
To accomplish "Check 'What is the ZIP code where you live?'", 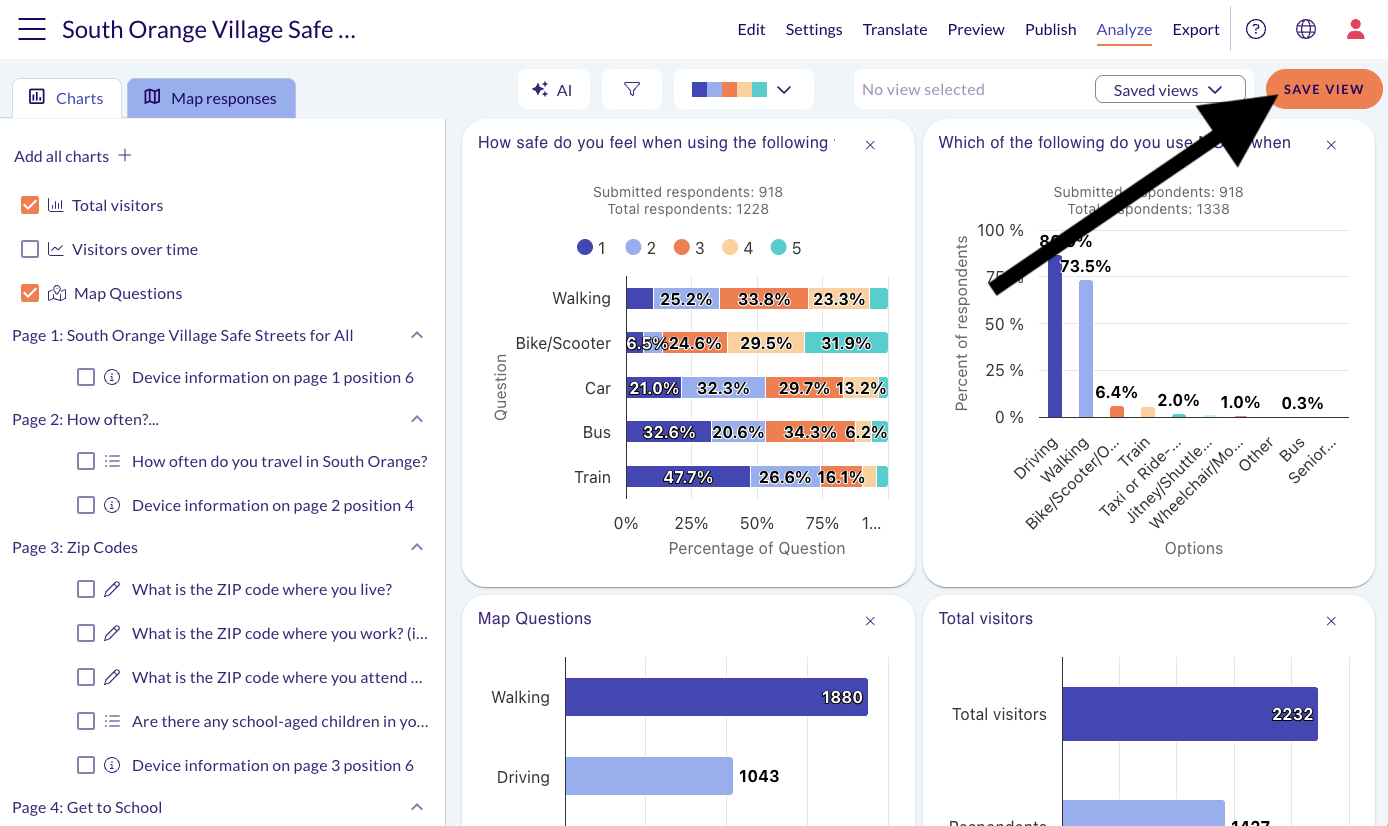I will click(86, 589).
